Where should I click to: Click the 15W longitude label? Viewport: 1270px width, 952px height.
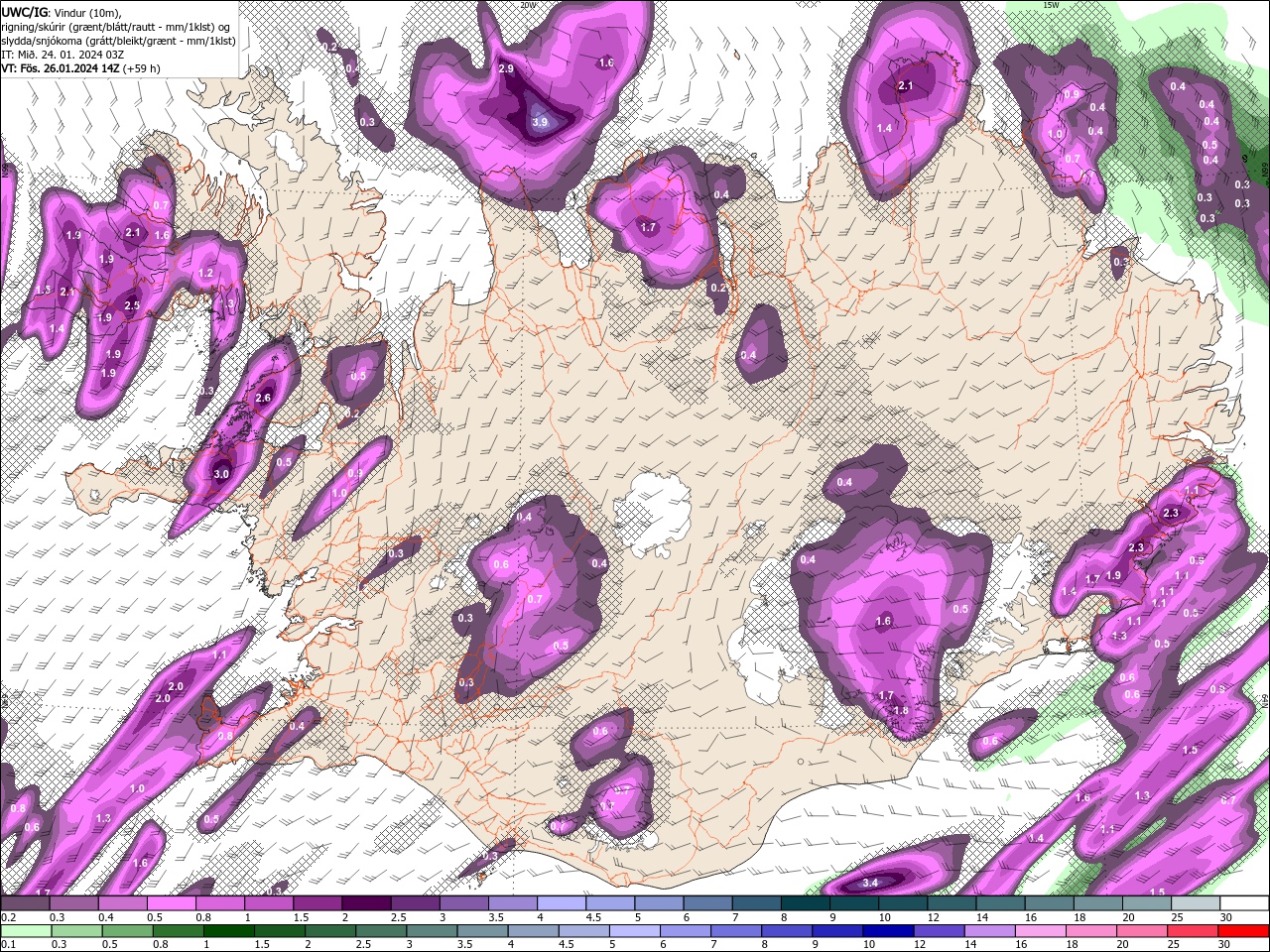tap(1050, 5)
